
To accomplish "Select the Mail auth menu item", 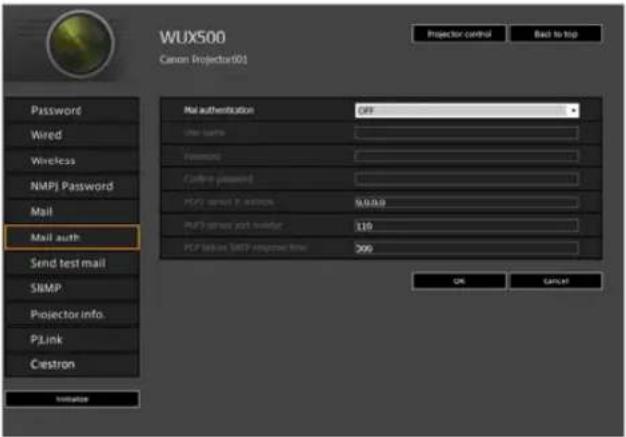I will tap(72, 237).
